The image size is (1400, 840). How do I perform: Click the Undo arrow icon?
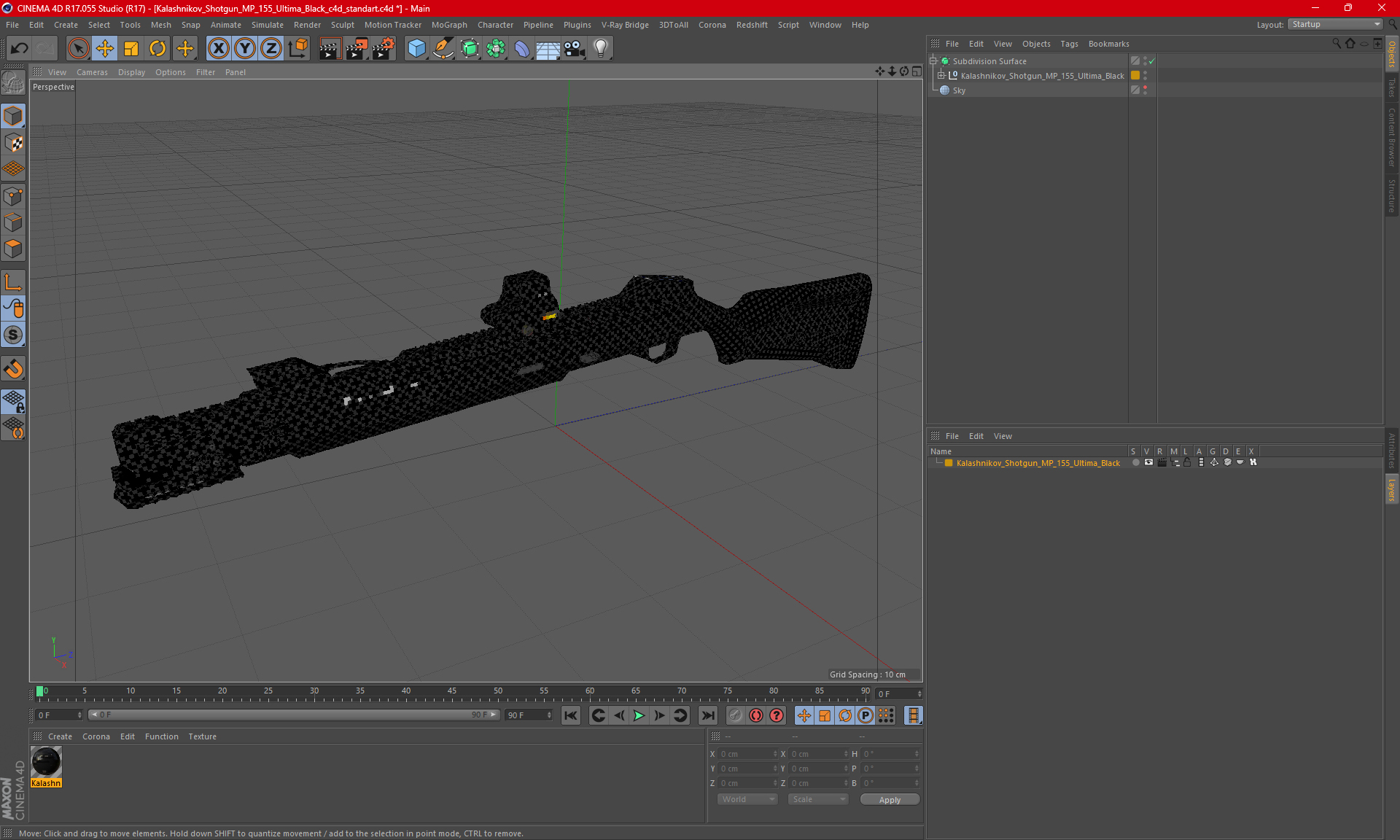pyautogui.click(x=19, y=49)
